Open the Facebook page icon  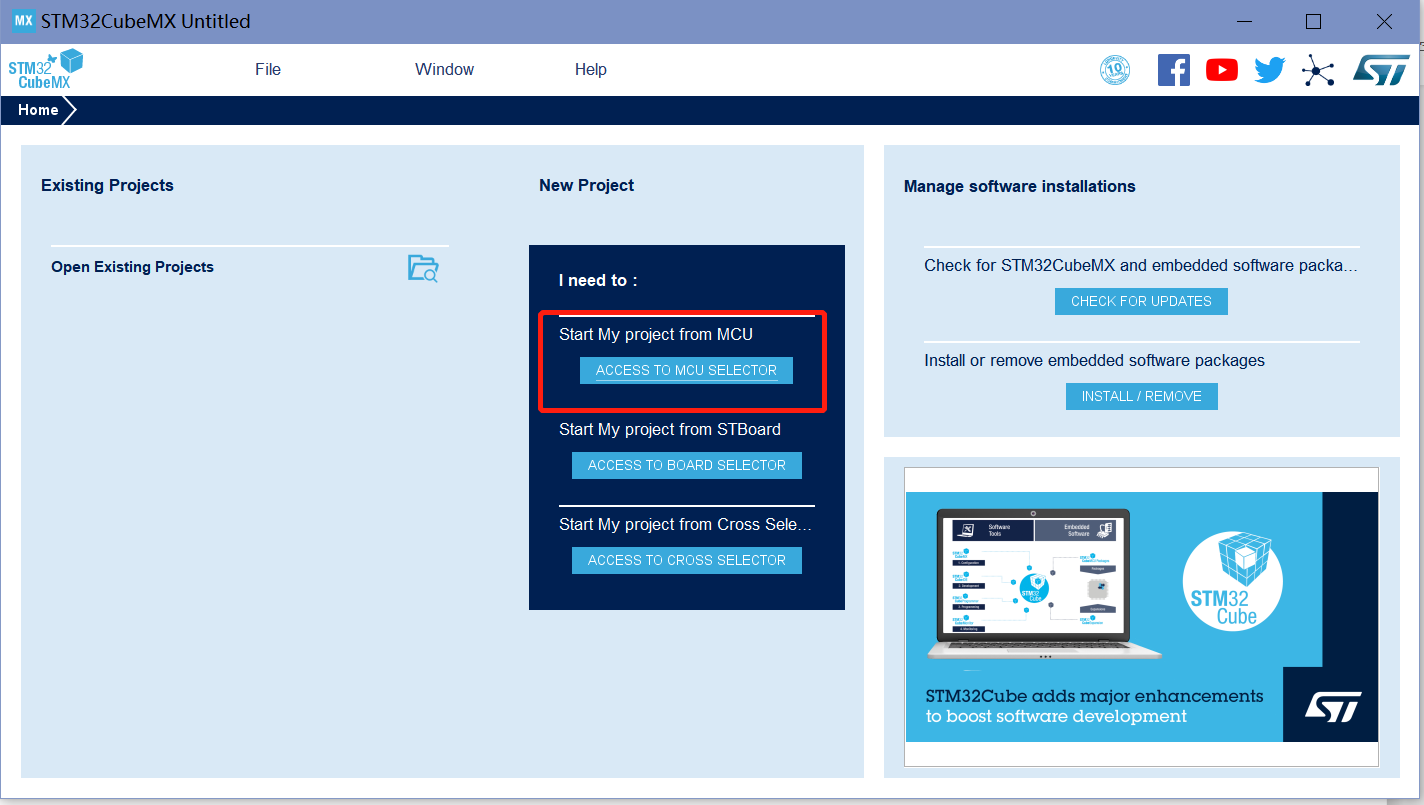1173,69
